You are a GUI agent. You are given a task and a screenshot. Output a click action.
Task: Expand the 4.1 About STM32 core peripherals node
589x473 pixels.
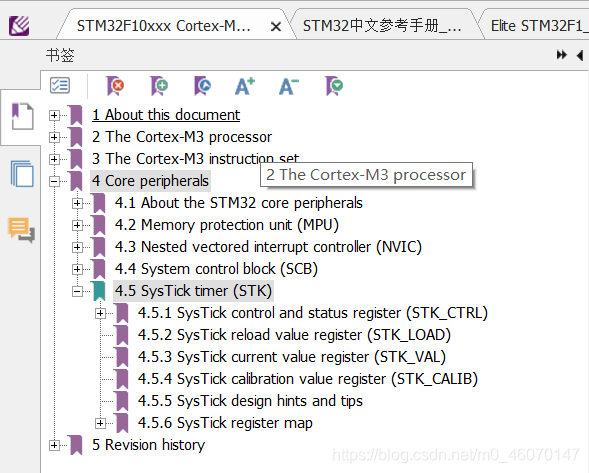pyautogui.click(x=77, y=203)
